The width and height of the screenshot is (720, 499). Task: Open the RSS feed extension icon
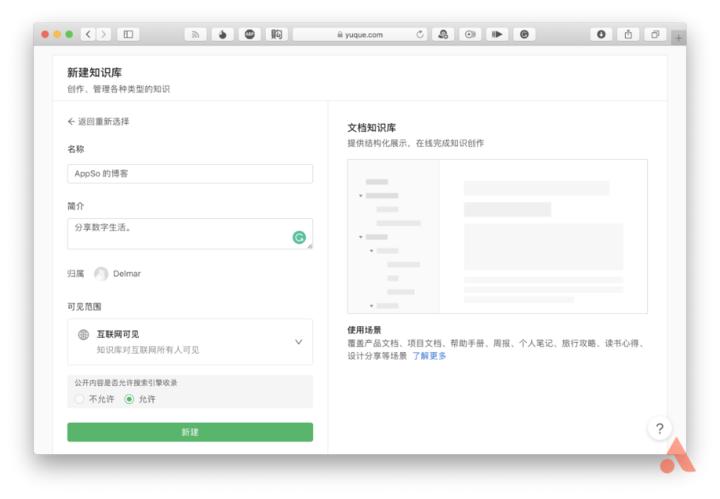tap(196, 34)
